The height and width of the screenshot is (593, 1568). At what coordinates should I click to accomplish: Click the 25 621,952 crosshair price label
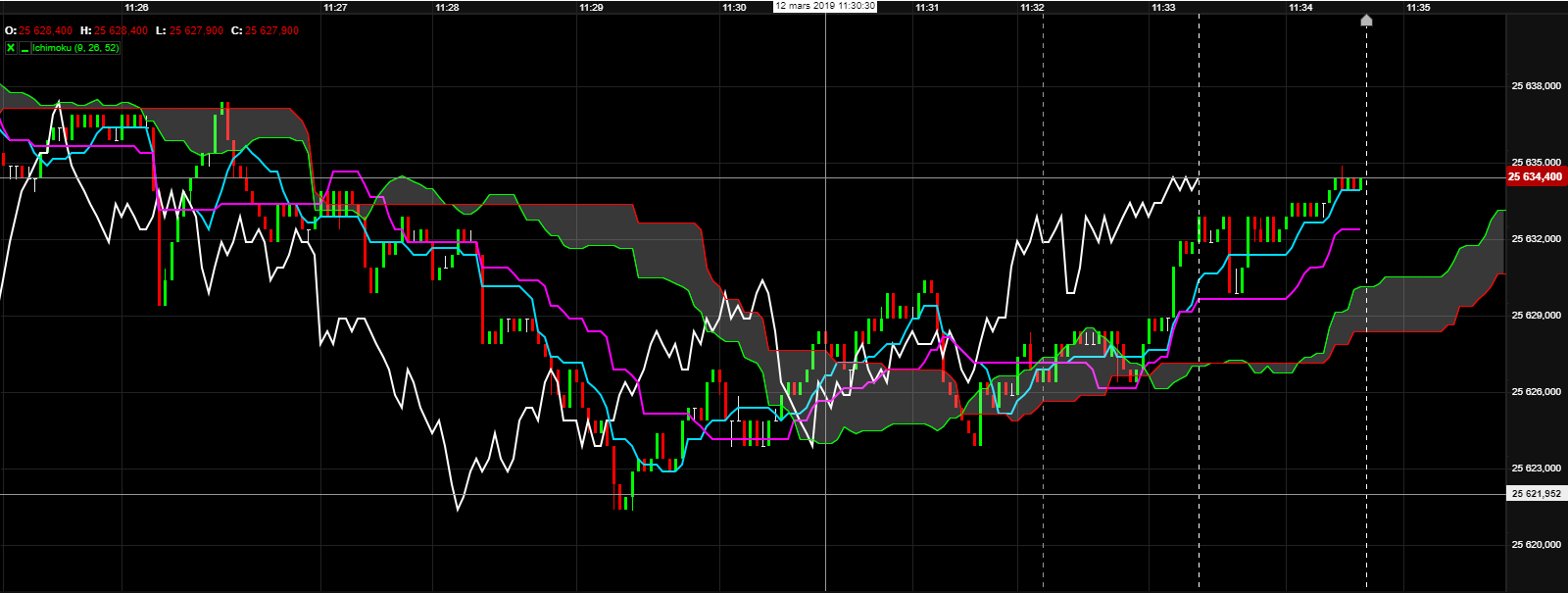1536,493
